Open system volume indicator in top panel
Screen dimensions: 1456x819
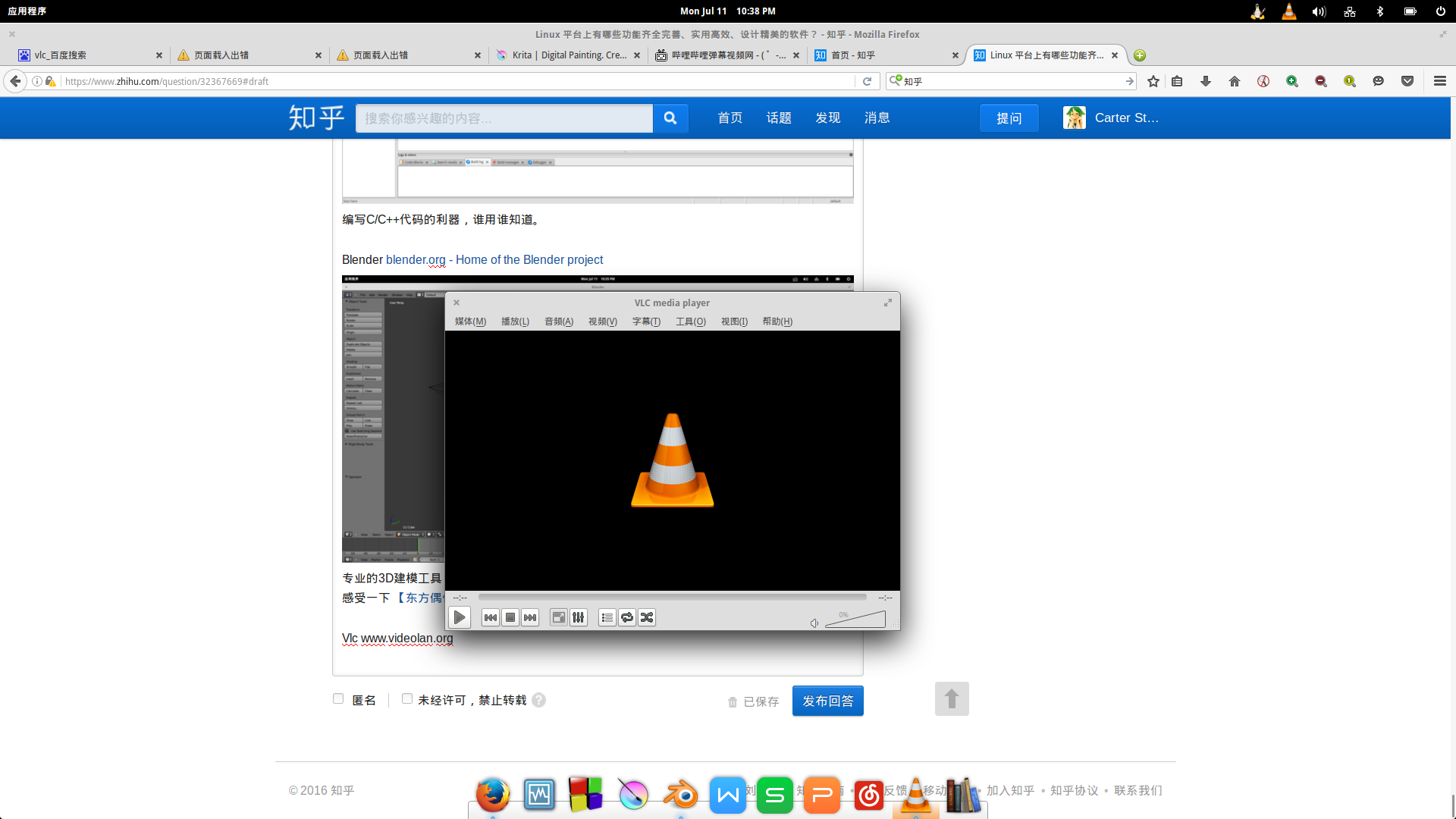pos(1319,11)
